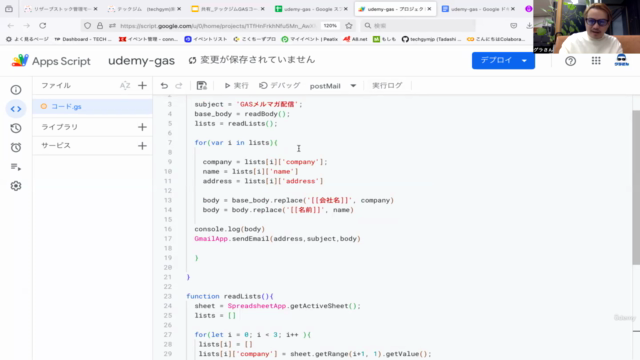Viewport: 640px width, 360px height.
Task: Open Dashboard - TECH bookmark
Action: [83, 39]
